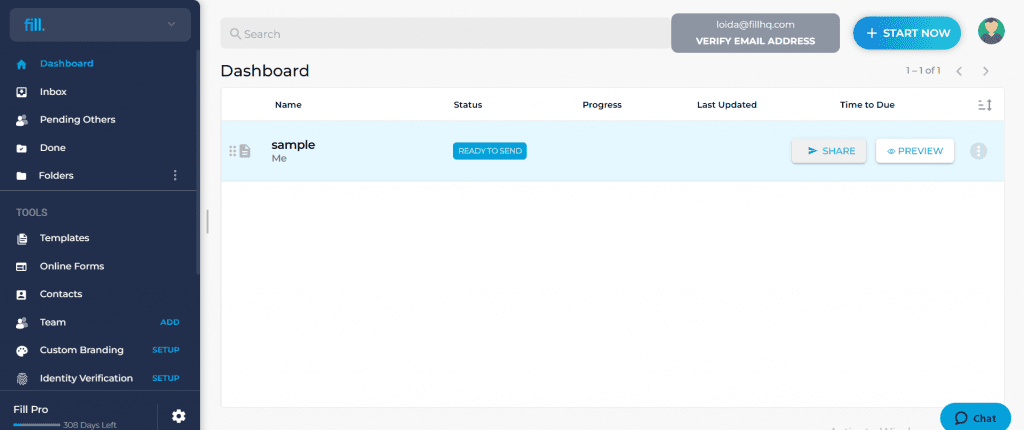Click the Inbox tray icon
1024x430 pixels.
(x=22, y=92)
